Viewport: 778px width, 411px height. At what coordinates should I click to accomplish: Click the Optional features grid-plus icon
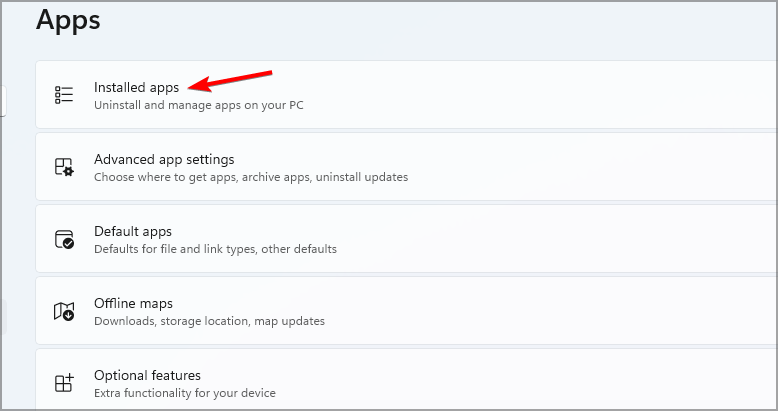point(64,383)
